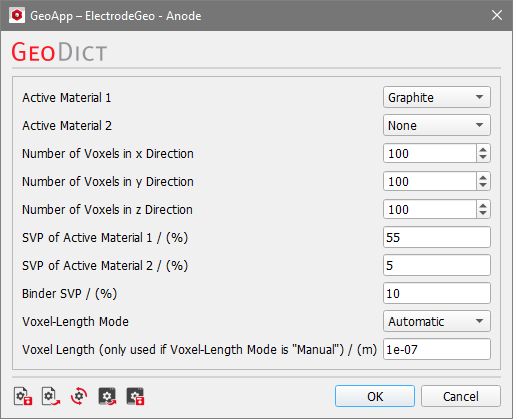
Task: Click the x Direction voxel count field
Action: [430, 153]
